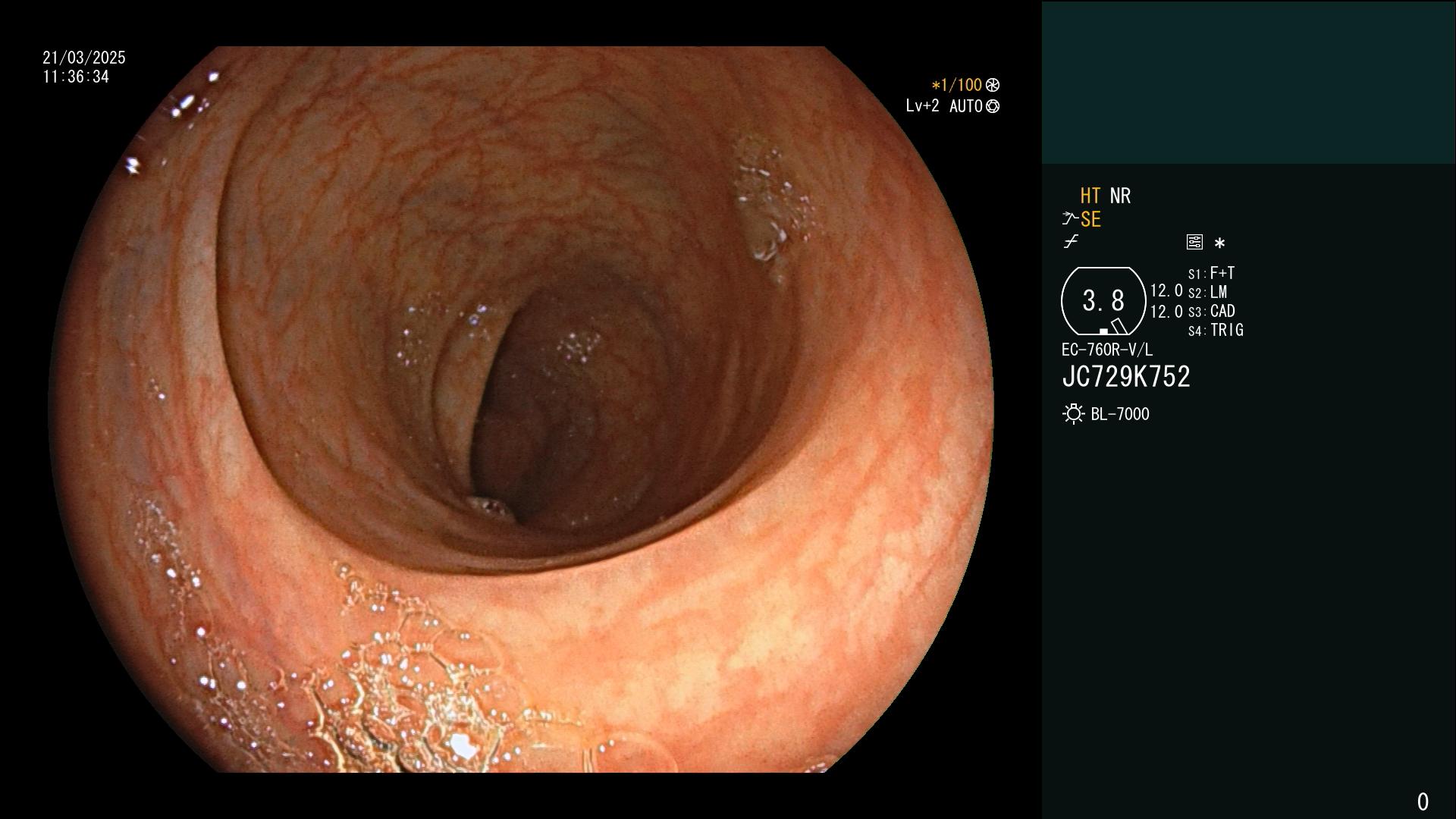Viewport: 1456px width, 819px height.
Task: Click the 1/100 shutter speed value
Action: pos(956,85)
